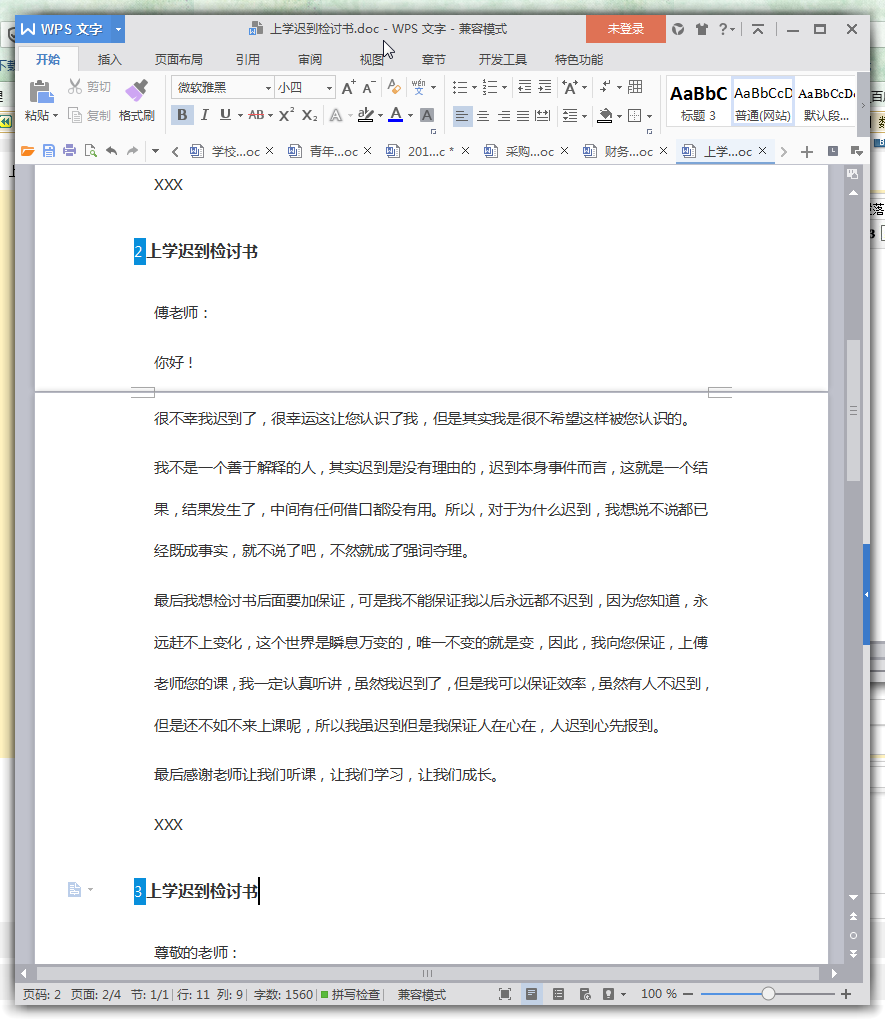Viewport: 885px width, 1020px height.
Task: Align text right
Action: pos(504,116)
